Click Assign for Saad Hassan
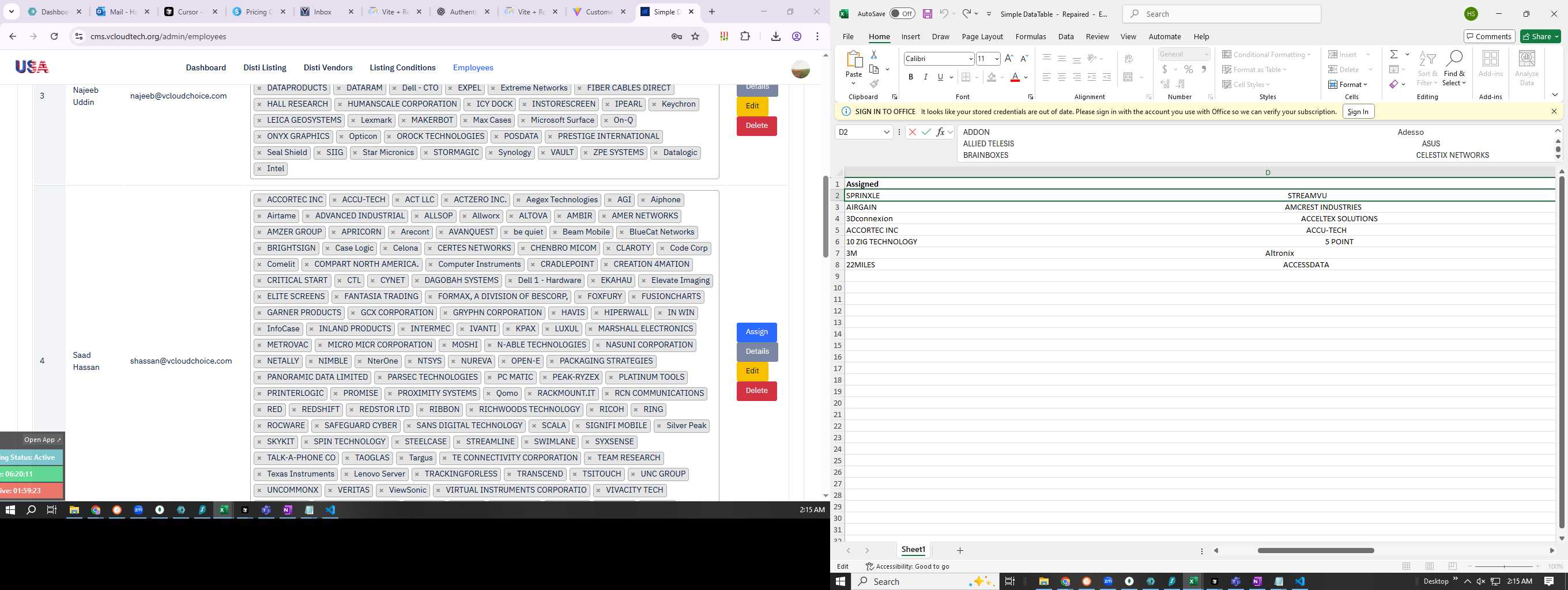The width and height of the screenshot is (1568, 590). coord(756,332)
